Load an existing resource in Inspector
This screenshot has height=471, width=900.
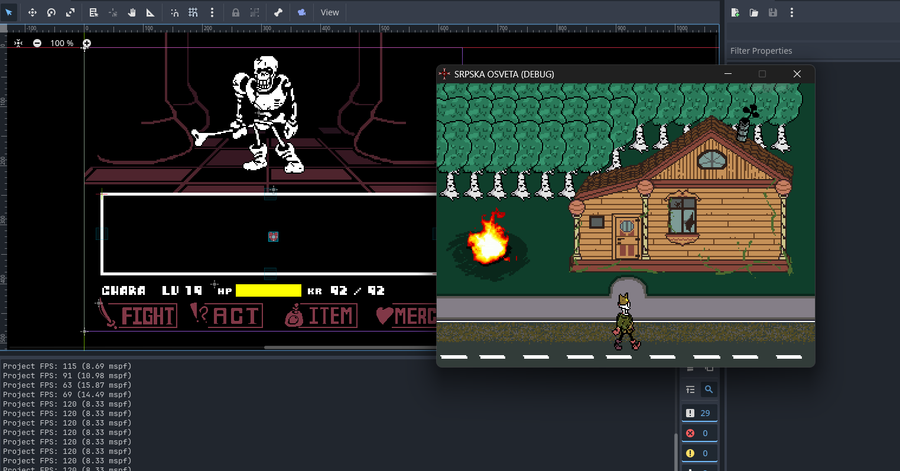754,12
